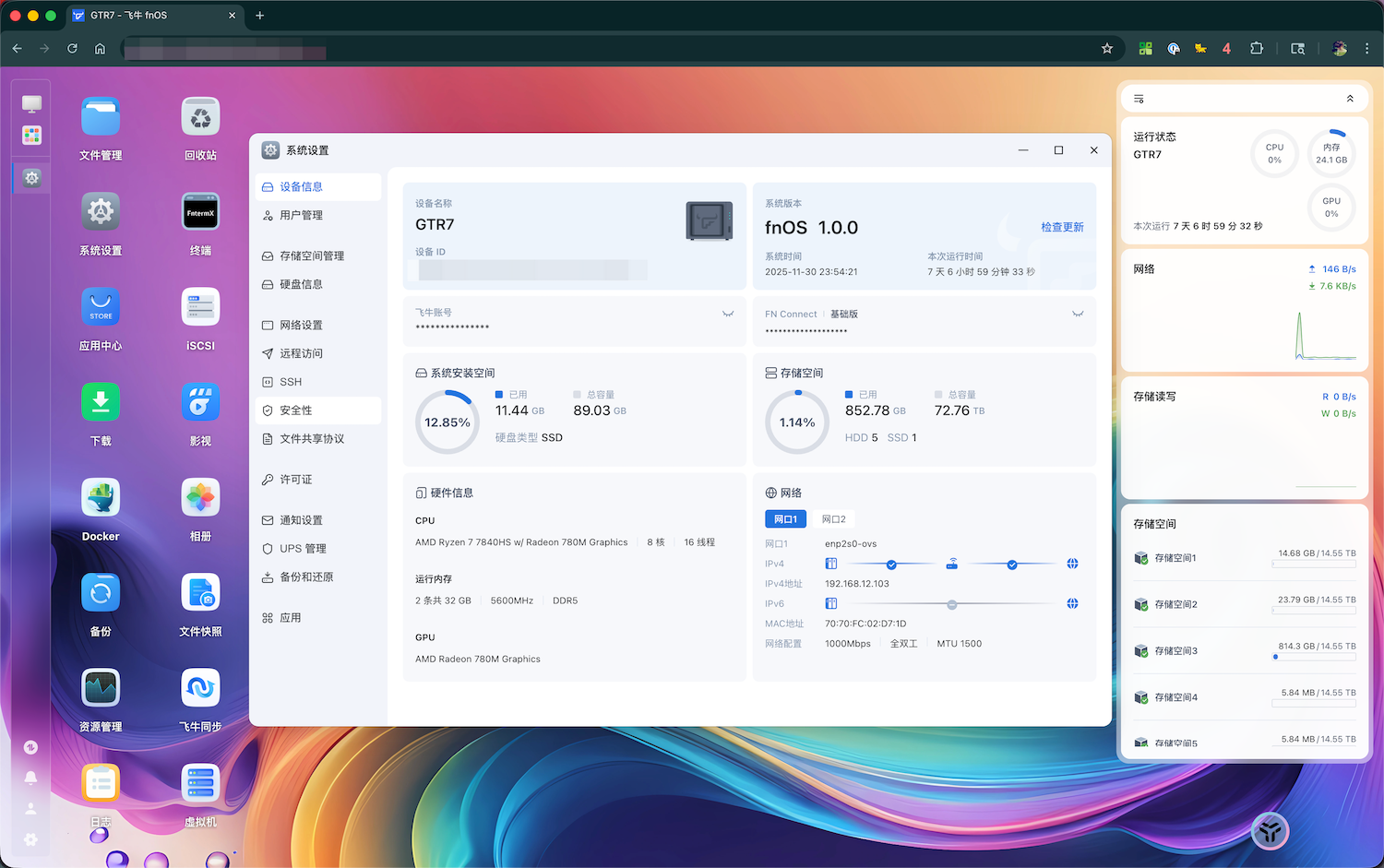
Task: Open the 相册 photo album app
Action: [x=200, y=498]
